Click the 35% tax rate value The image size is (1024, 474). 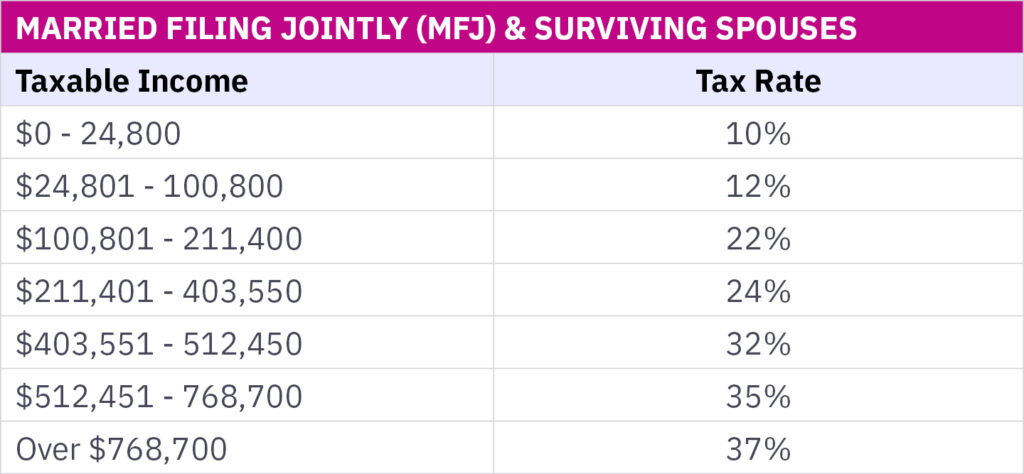(758, 396)
